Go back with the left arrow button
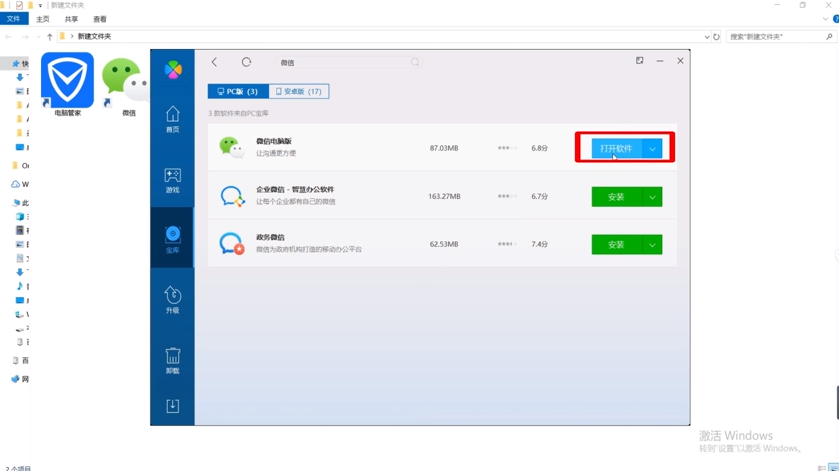The height and width of the screenshot is (471, 839). point(215,62)
